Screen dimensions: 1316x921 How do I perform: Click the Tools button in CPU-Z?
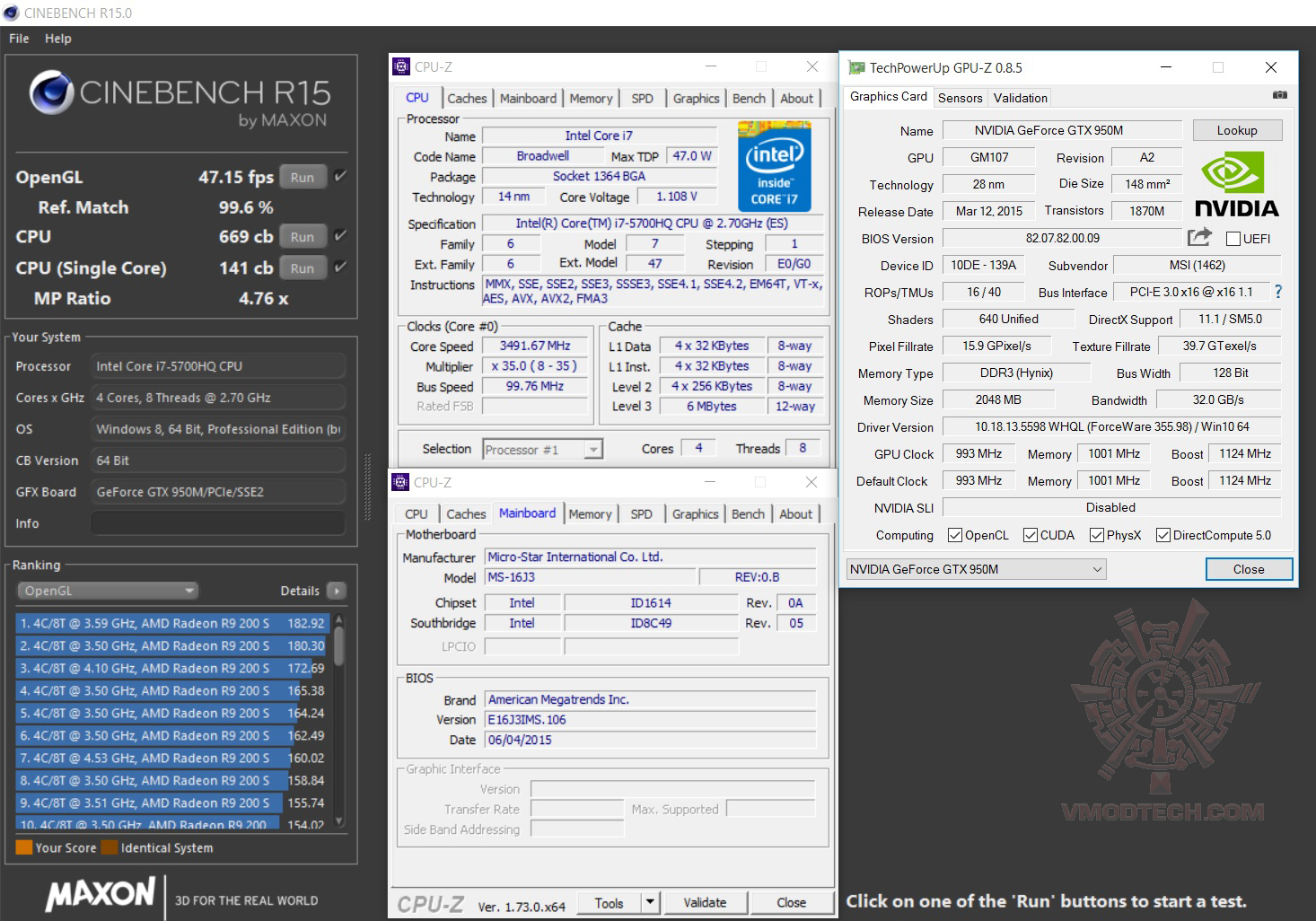pyautogui.click(x=609, y=902)
